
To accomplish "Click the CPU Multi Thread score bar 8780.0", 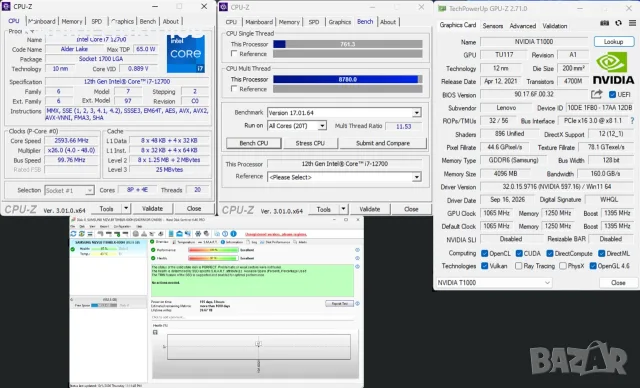I will coord(348,79).
